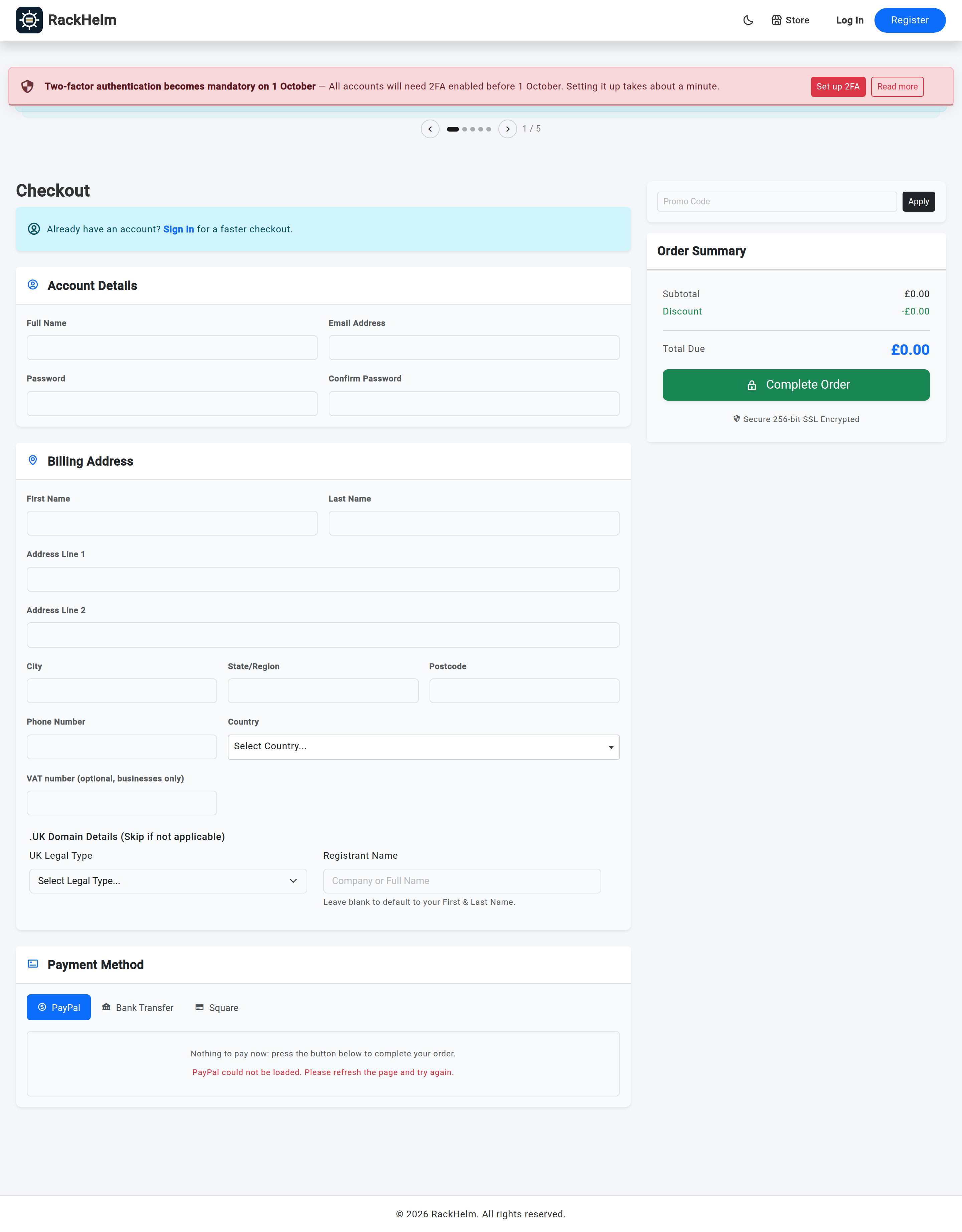Viewport: 962px width, 1232px height.
Task: Click the Account Details user icon
Action: (33, 285)
